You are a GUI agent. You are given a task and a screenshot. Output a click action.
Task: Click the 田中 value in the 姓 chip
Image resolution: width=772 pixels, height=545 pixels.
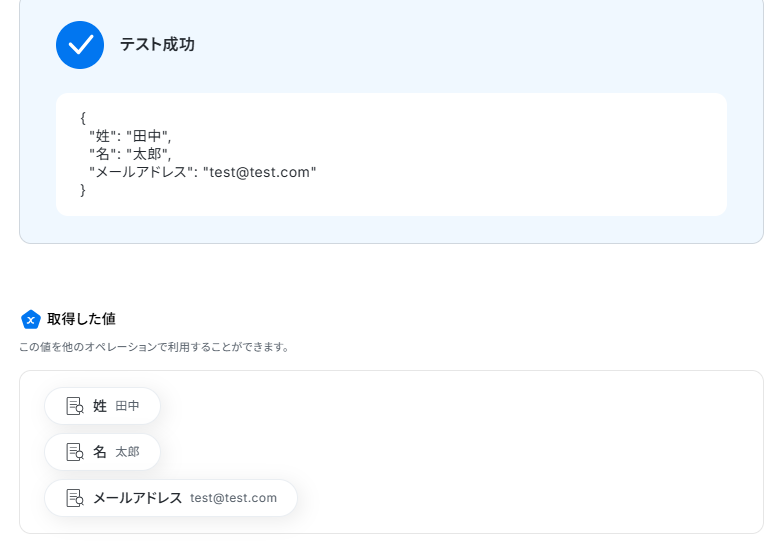128,406
